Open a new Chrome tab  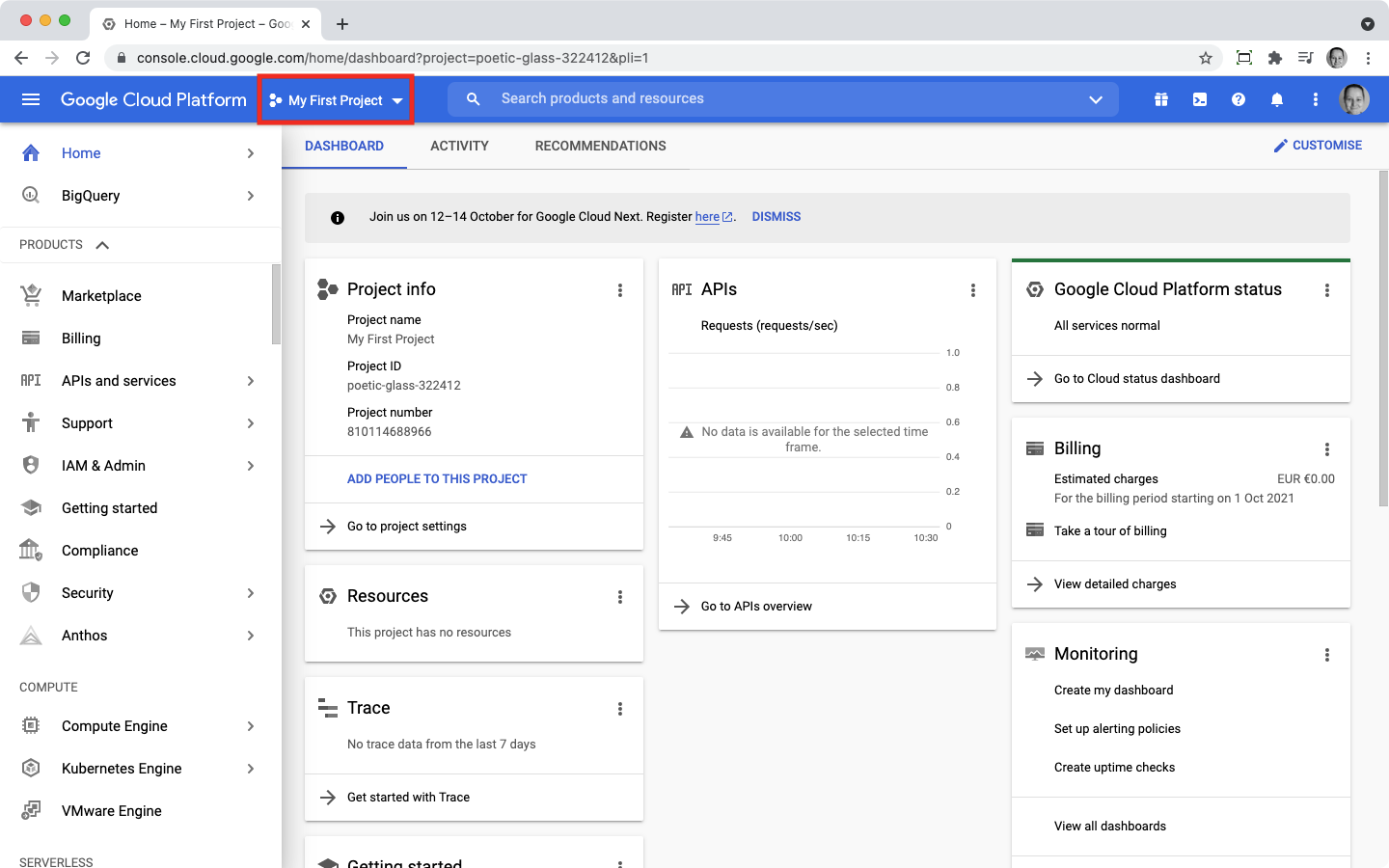coord(342,23)
